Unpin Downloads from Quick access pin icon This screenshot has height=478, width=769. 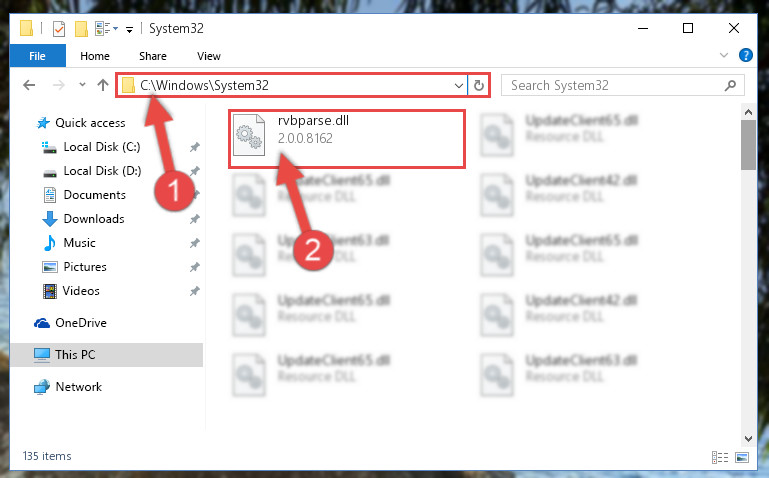pyautogui.click(x=195, y=219)
